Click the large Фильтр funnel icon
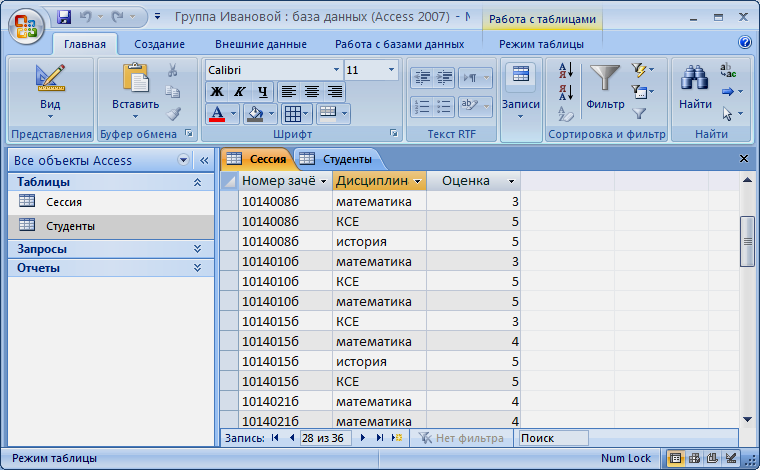This screenshot has height=470, width=760. click(604, 78)
